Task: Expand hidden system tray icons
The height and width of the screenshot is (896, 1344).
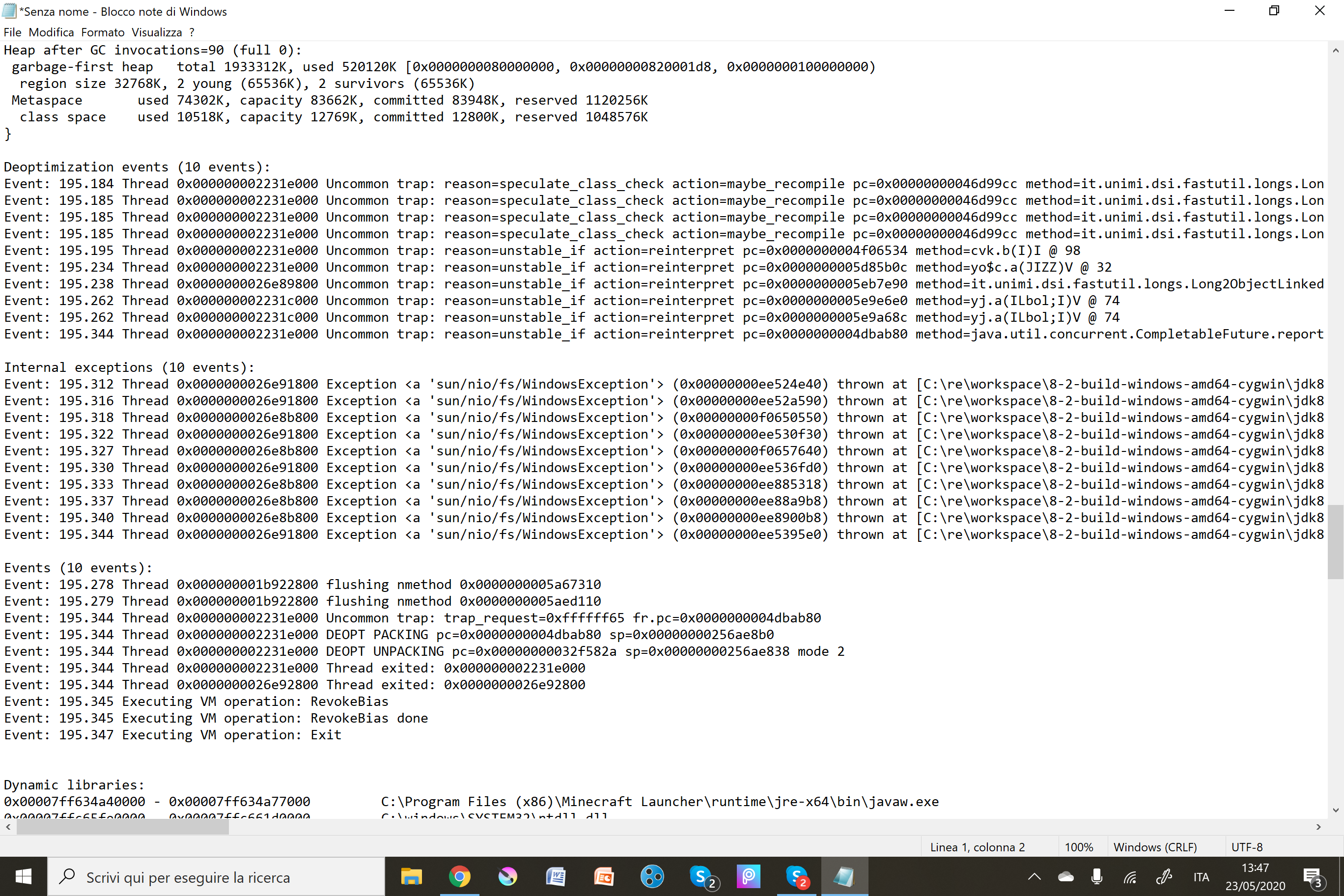Action: pos(1035,876)
